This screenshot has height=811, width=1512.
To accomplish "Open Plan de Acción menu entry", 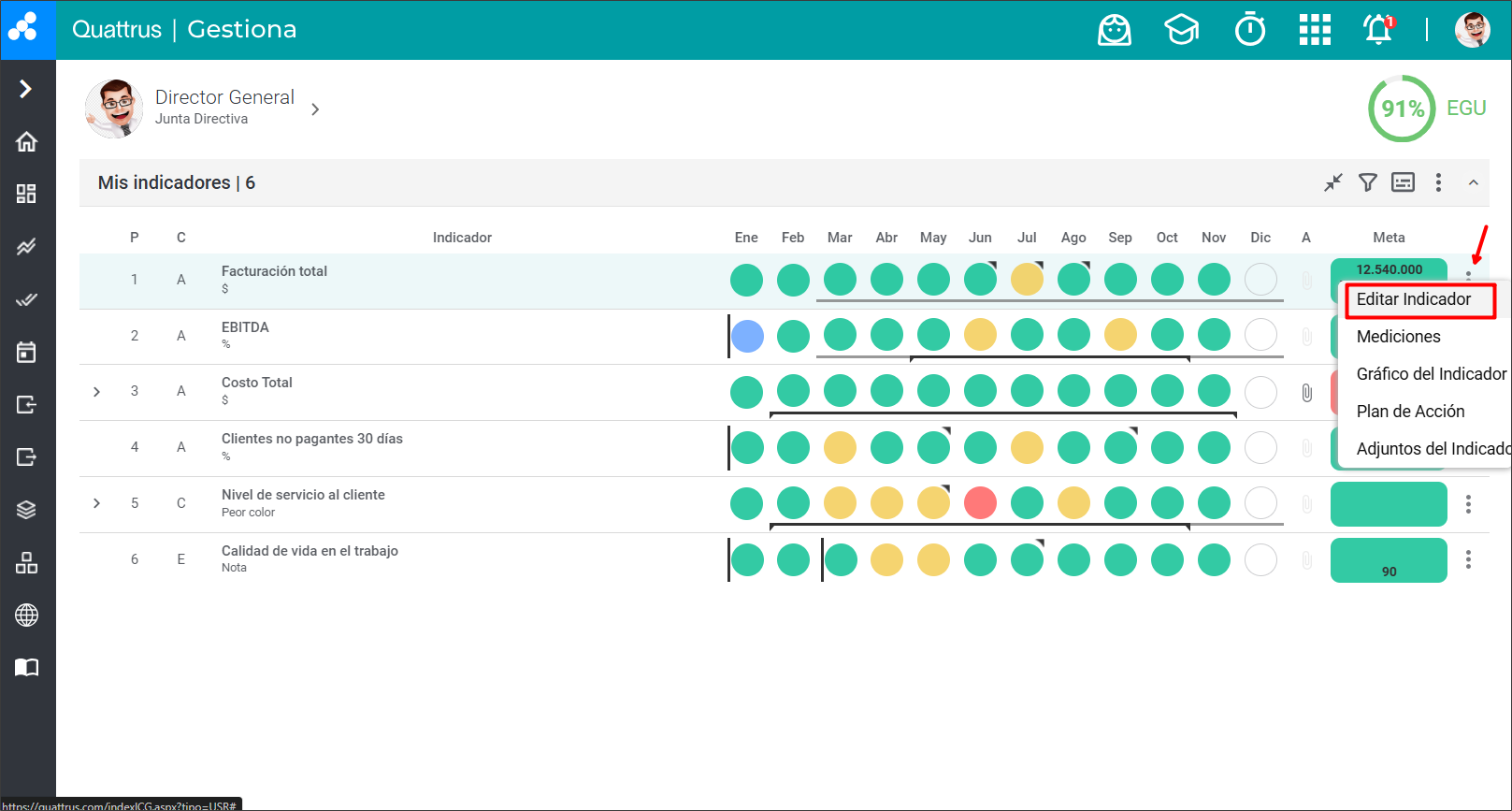I will (x=1410, y=412).
